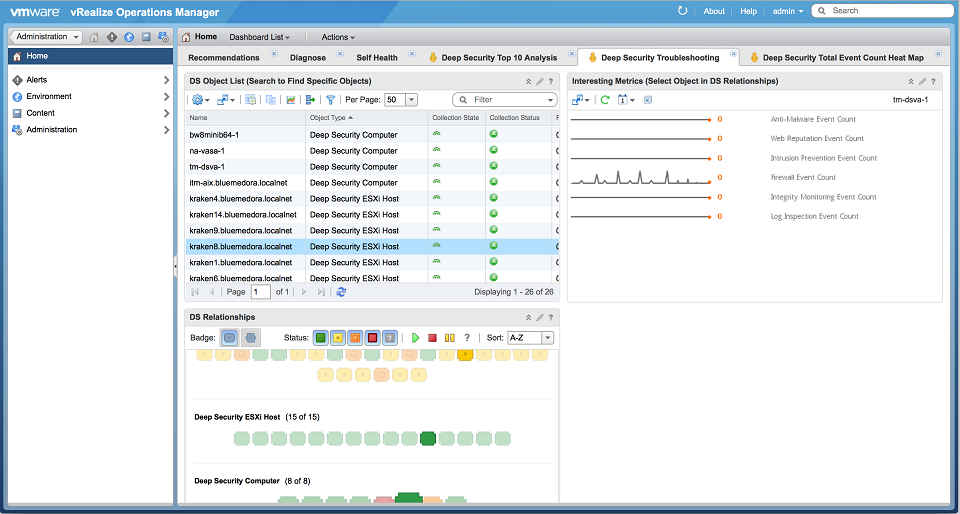Open the Per Page dropdown
The image size is (960, 514).
[x=411, y=100]
